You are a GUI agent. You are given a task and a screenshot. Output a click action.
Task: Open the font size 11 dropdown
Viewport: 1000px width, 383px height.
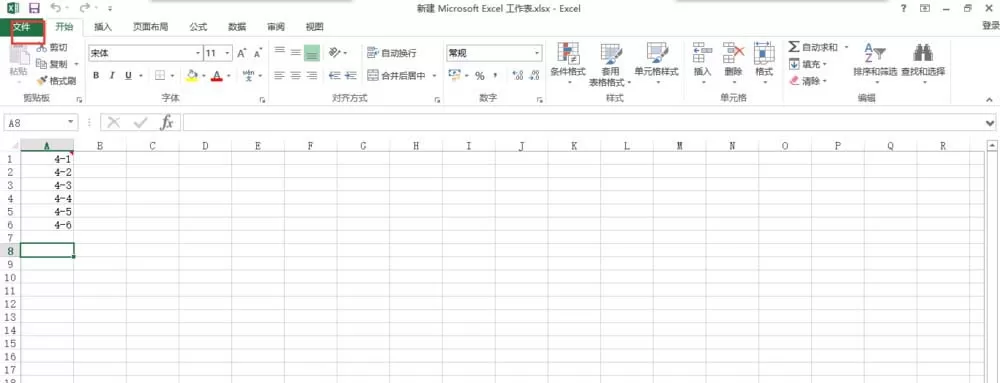[x=228, y=54]
